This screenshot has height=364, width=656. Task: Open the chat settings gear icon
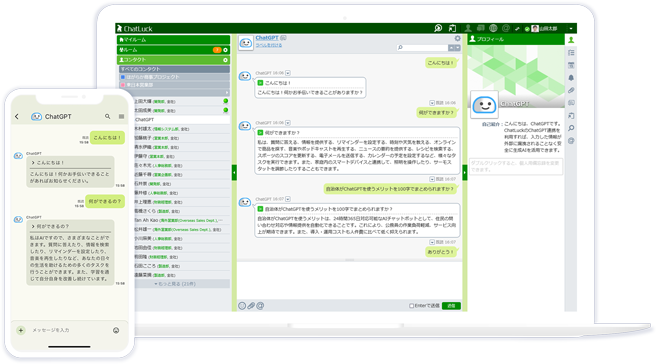[x=458, y=38]
